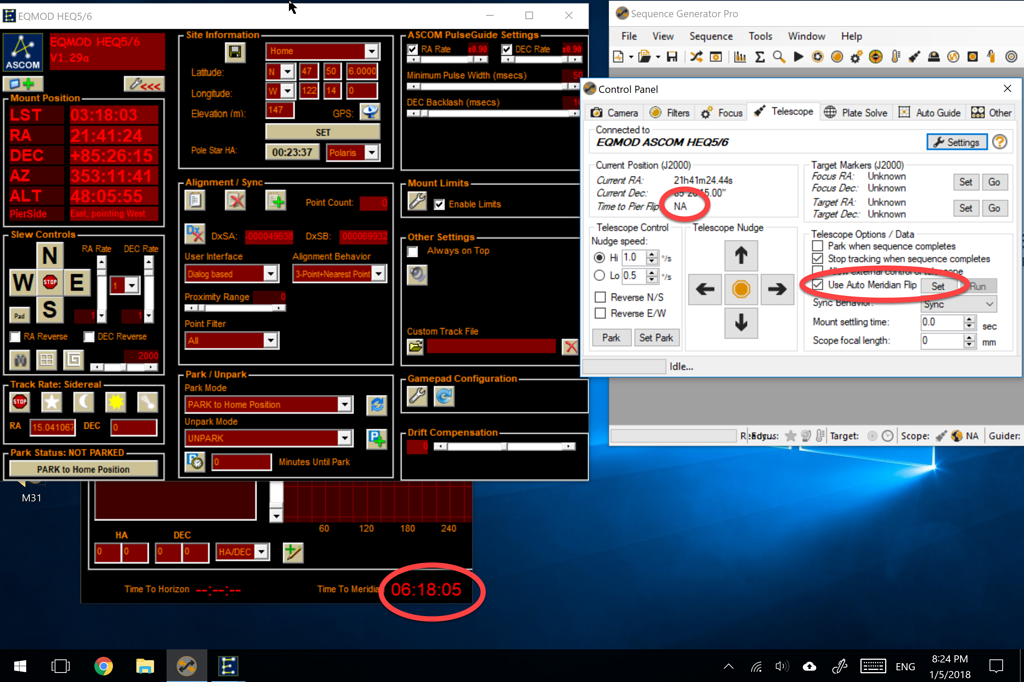Click the save icon in Site Information

click(x=235, y=52)
